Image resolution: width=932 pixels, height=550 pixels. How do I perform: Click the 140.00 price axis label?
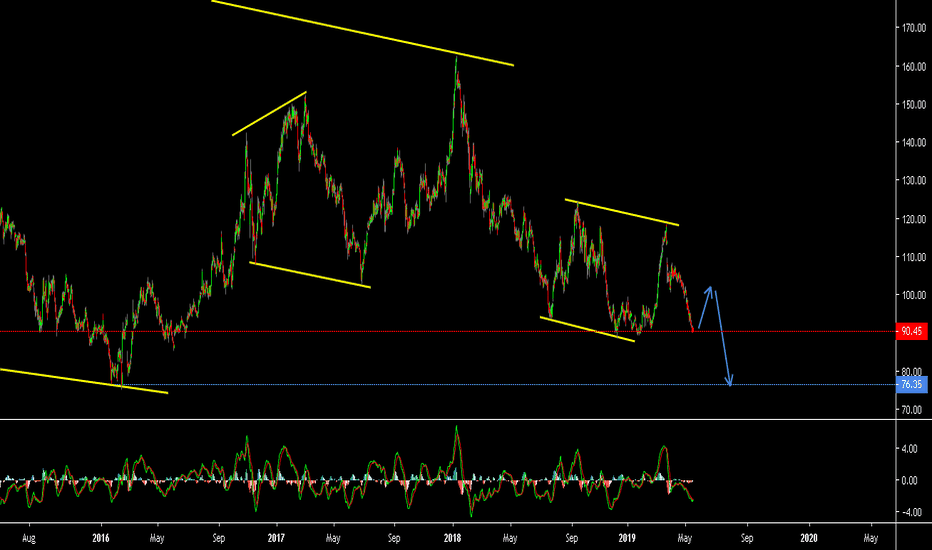(914, 143)
